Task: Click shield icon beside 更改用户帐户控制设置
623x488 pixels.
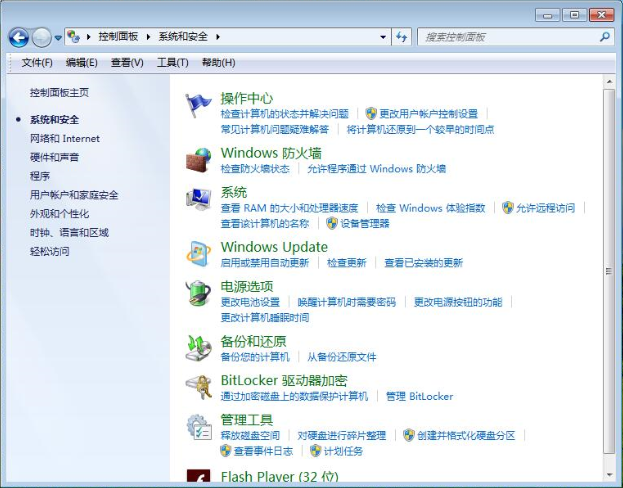Action: pos(371,114)
